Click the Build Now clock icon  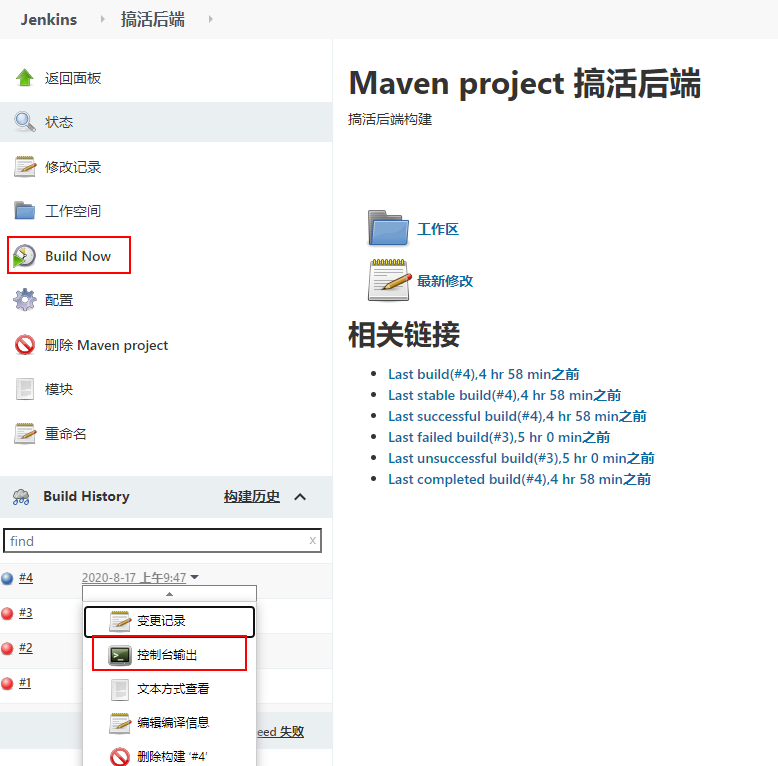pos(24,256)
